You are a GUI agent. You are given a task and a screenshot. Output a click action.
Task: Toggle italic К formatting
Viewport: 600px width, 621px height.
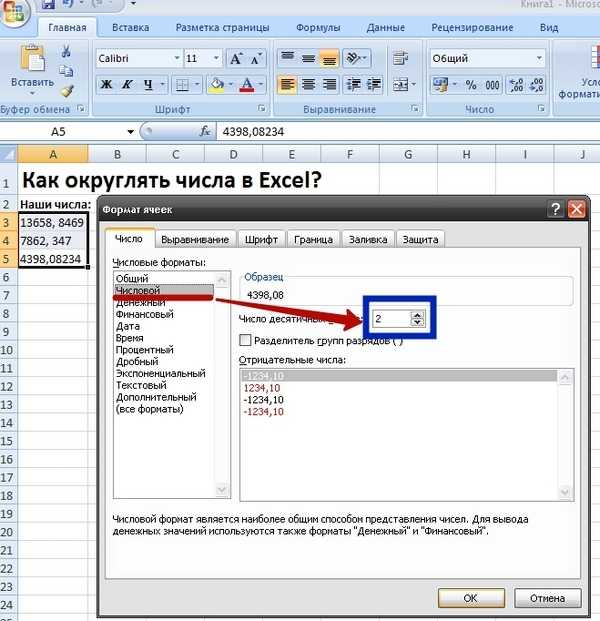[127, 84]
